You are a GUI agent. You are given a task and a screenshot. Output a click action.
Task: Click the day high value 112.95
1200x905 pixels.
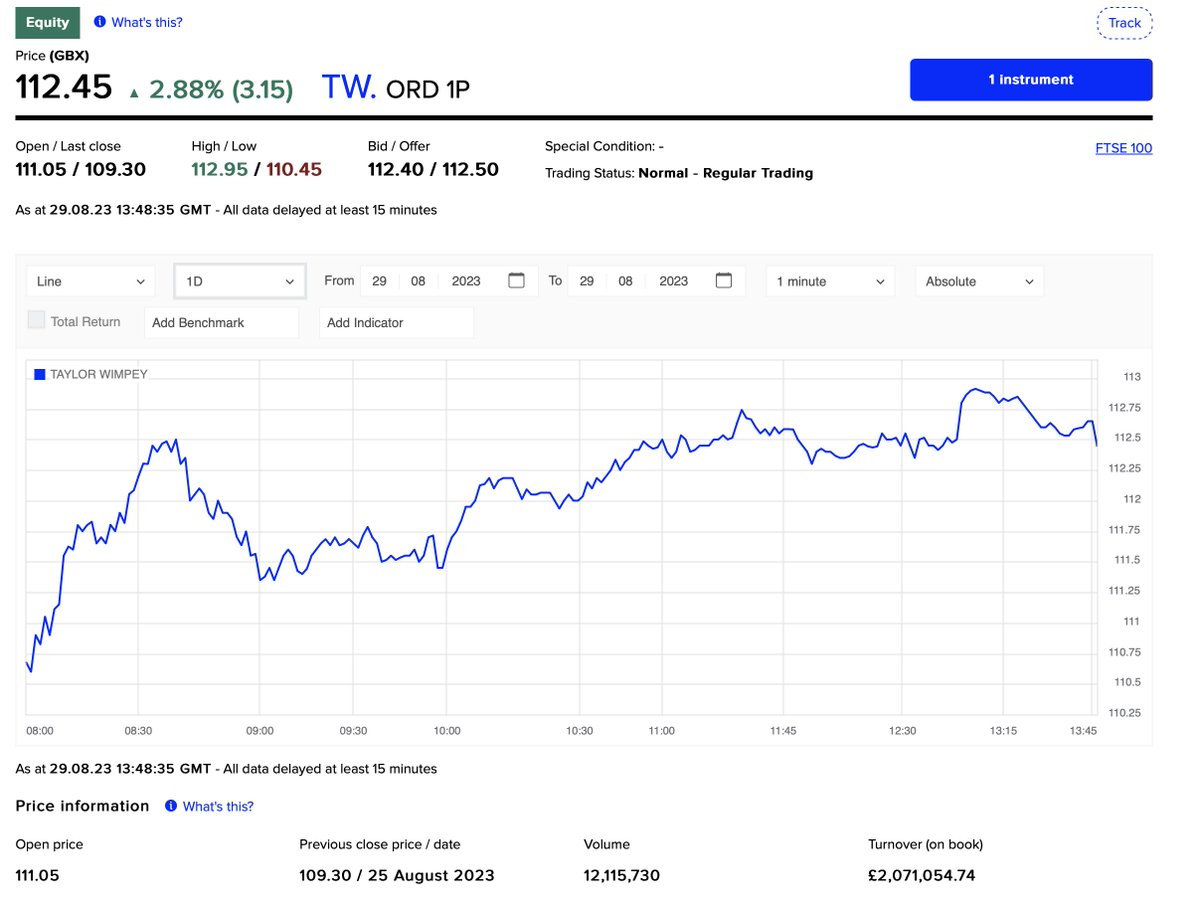[219, 170]
